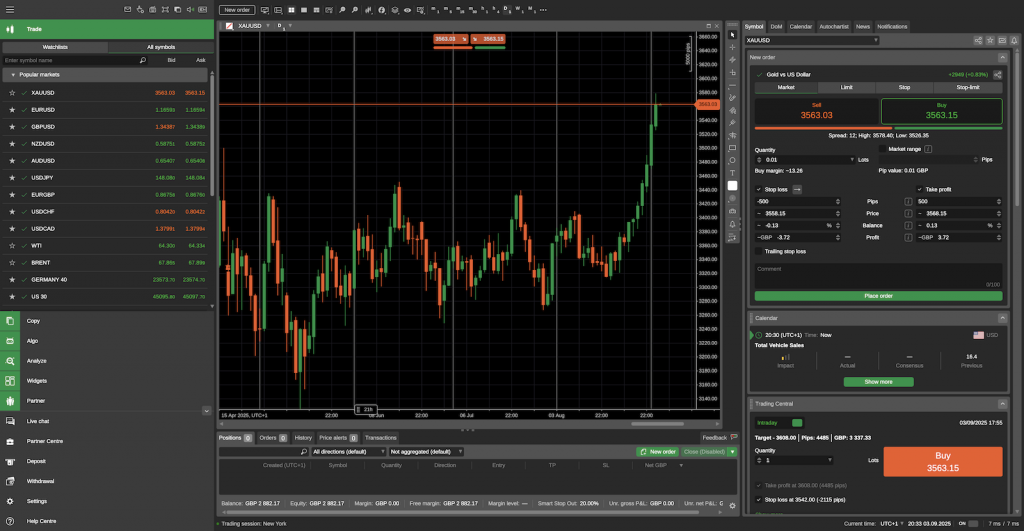Click the star favorite icon in symbol panel
The width and height of the screenshot is (1024, 531).
click(x=990, y=40)
